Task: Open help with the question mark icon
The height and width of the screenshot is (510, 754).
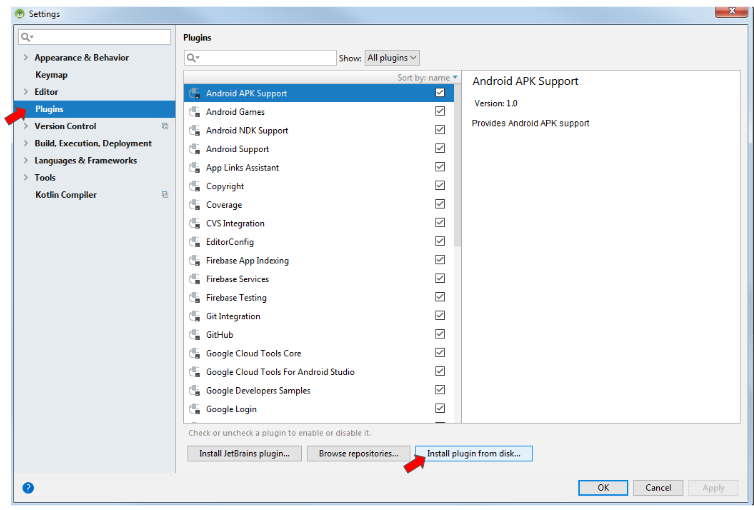Action: tap(28, 488)
